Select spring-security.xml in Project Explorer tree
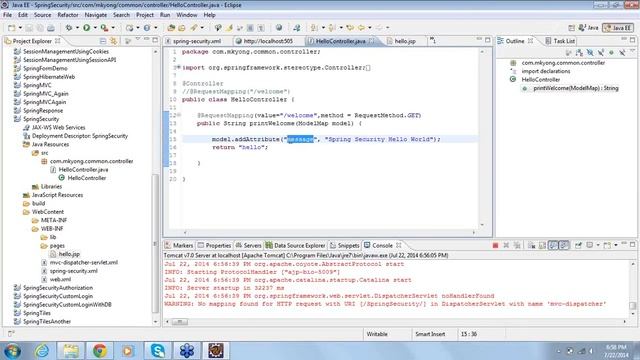Screen dimensions: 640x360 click(73, 271)
